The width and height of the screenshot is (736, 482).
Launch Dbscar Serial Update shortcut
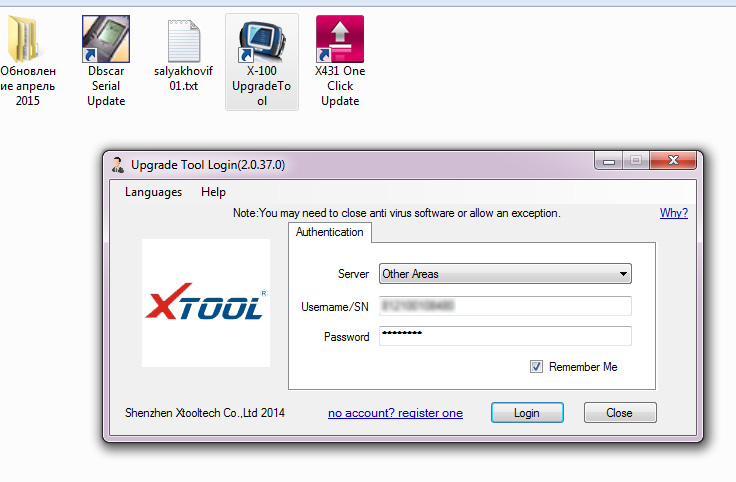tap(106, 39)
